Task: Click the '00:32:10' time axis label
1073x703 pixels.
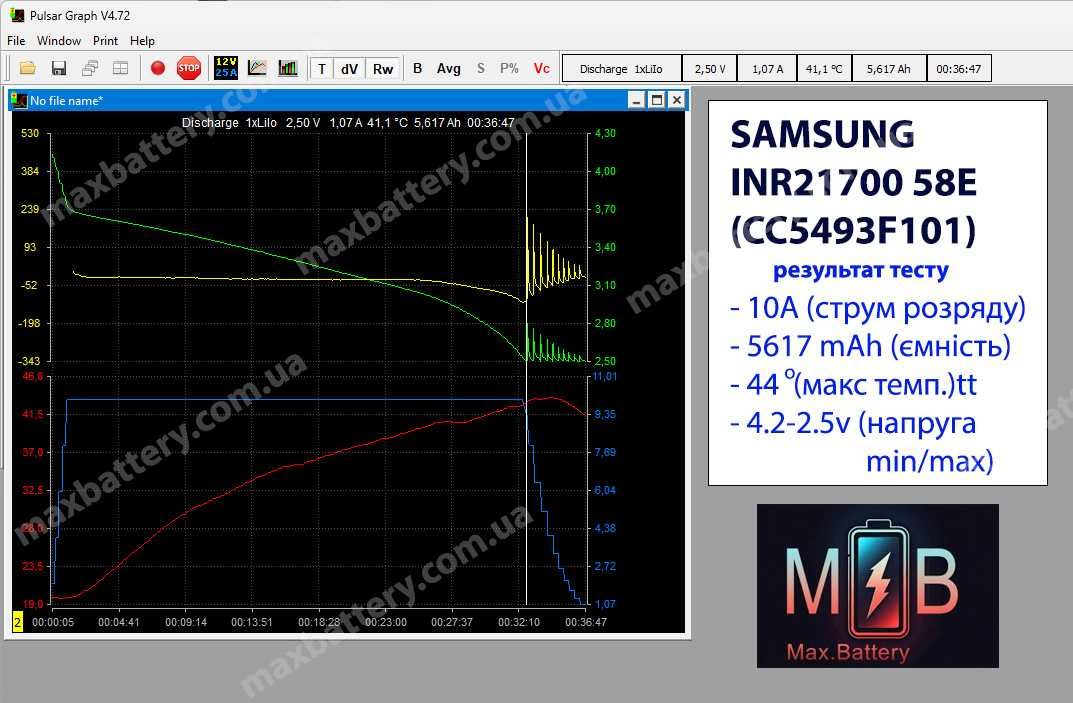Action: pyautogui.click(x=518, y=622)
